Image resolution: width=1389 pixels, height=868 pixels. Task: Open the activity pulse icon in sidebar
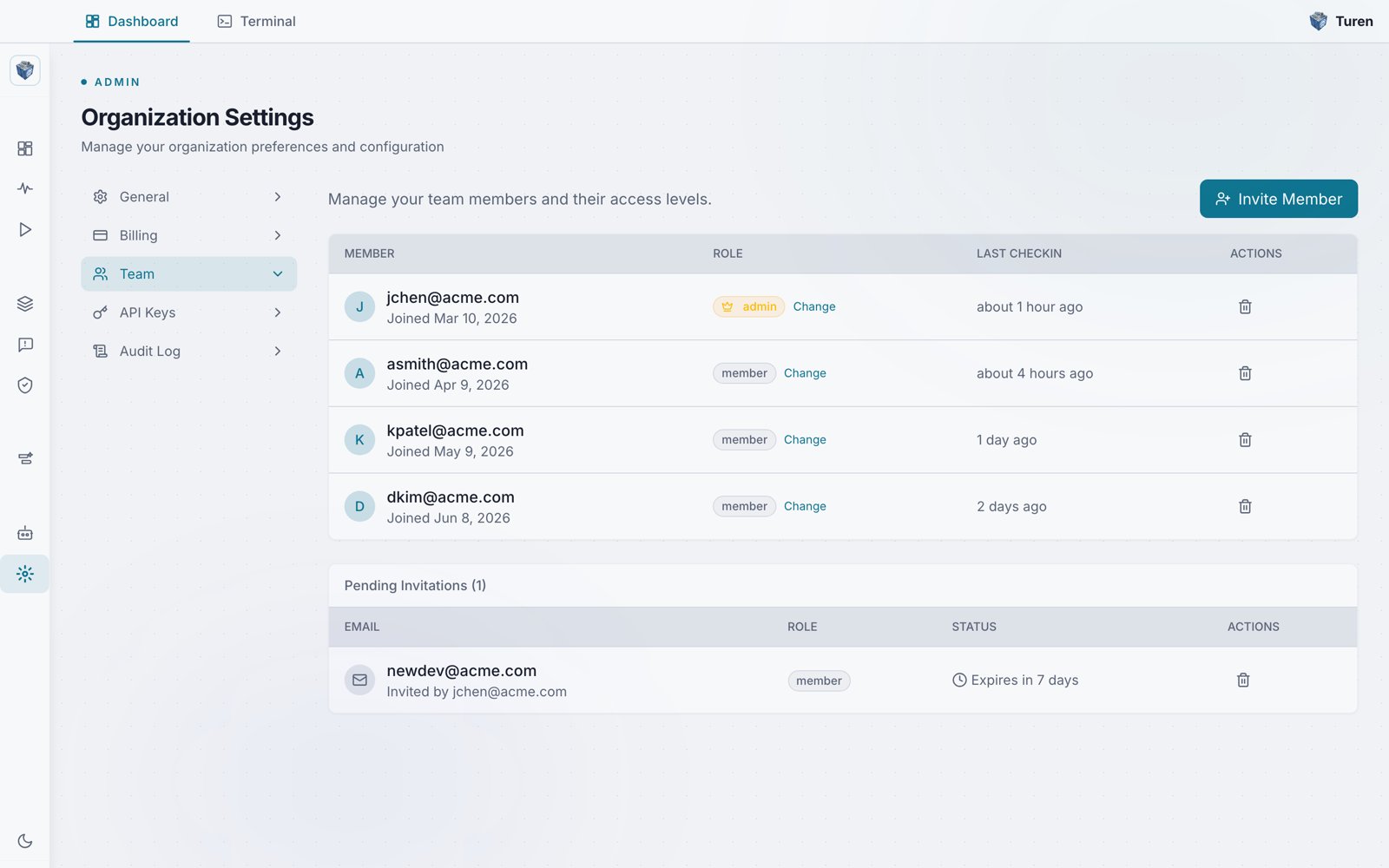25,188
